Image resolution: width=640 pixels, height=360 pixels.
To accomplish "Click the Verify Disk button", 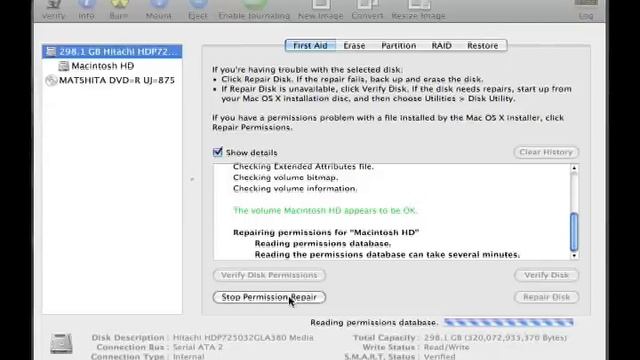I will [x=546, y=275].
